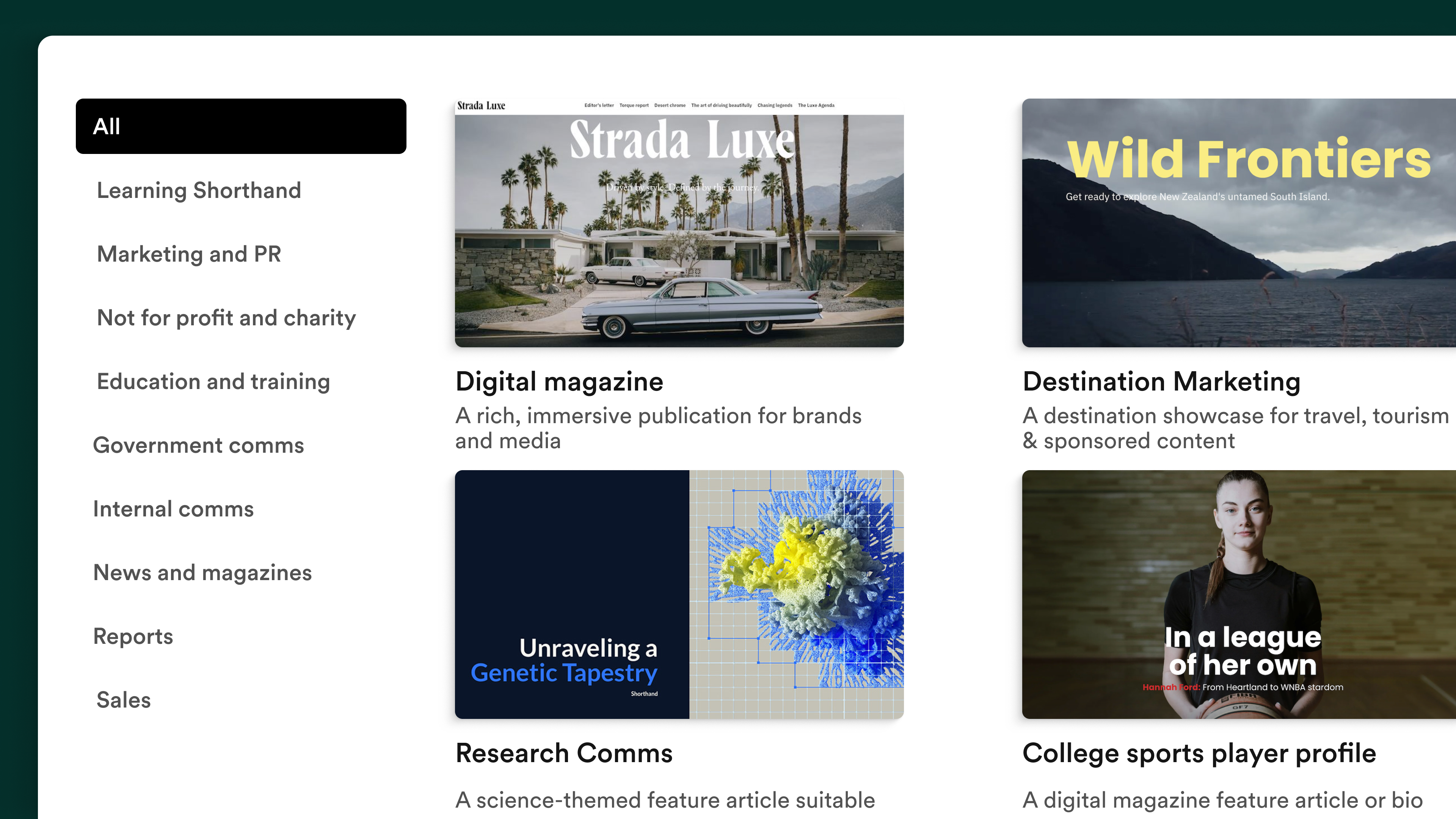1456x819 pixels.
Task: Filter templates by Learning Shorthand
Action: click(199, 190)
